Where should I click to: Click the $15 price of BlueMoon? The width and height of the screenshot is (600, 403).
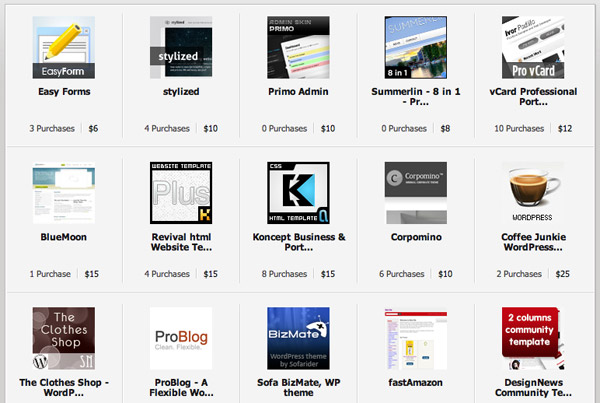click(91, 274)
